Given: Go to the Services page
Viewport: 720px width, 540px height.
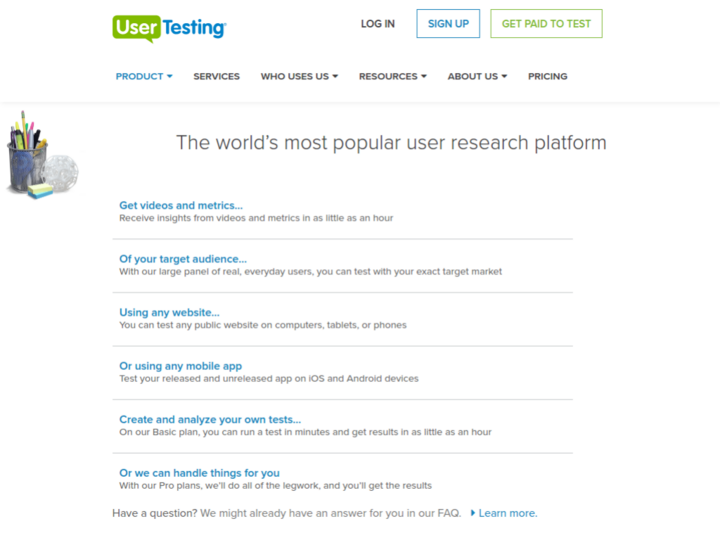Looking at the screenshot, I should [216, 76].
